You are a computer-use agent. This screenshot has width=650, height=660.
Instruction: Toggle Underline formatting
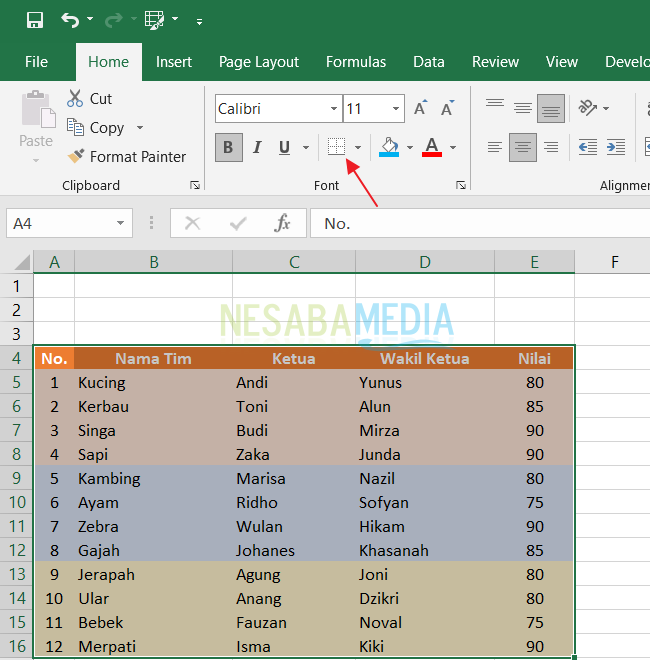285,147
